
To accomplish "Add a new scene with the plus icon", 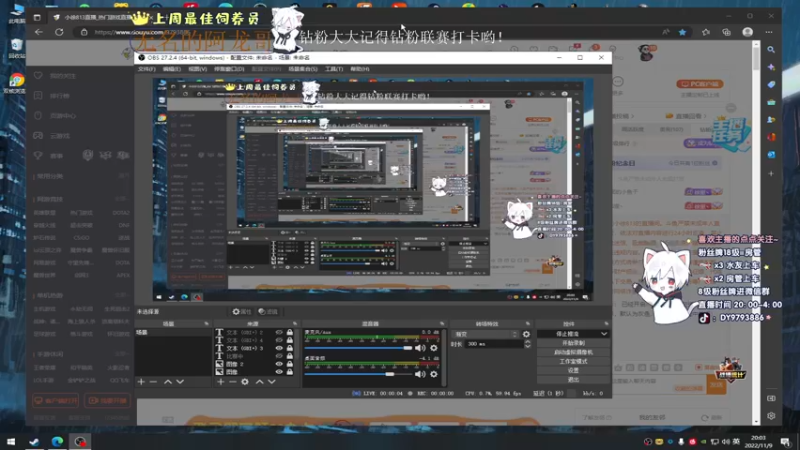I will 141,382.
